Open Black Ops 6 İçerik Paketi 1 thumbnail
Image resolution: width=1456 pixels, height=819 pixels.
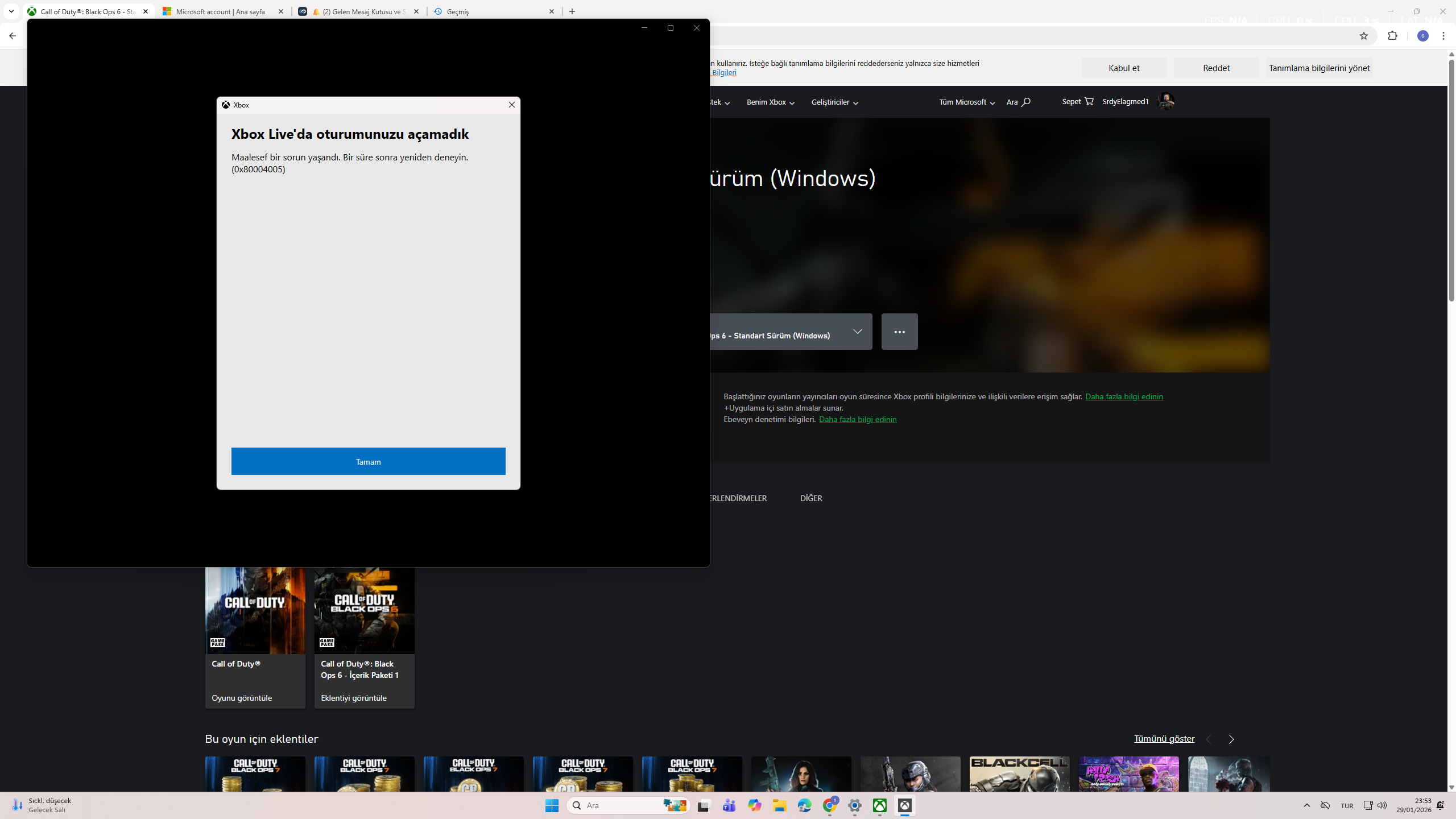(365, 610)
